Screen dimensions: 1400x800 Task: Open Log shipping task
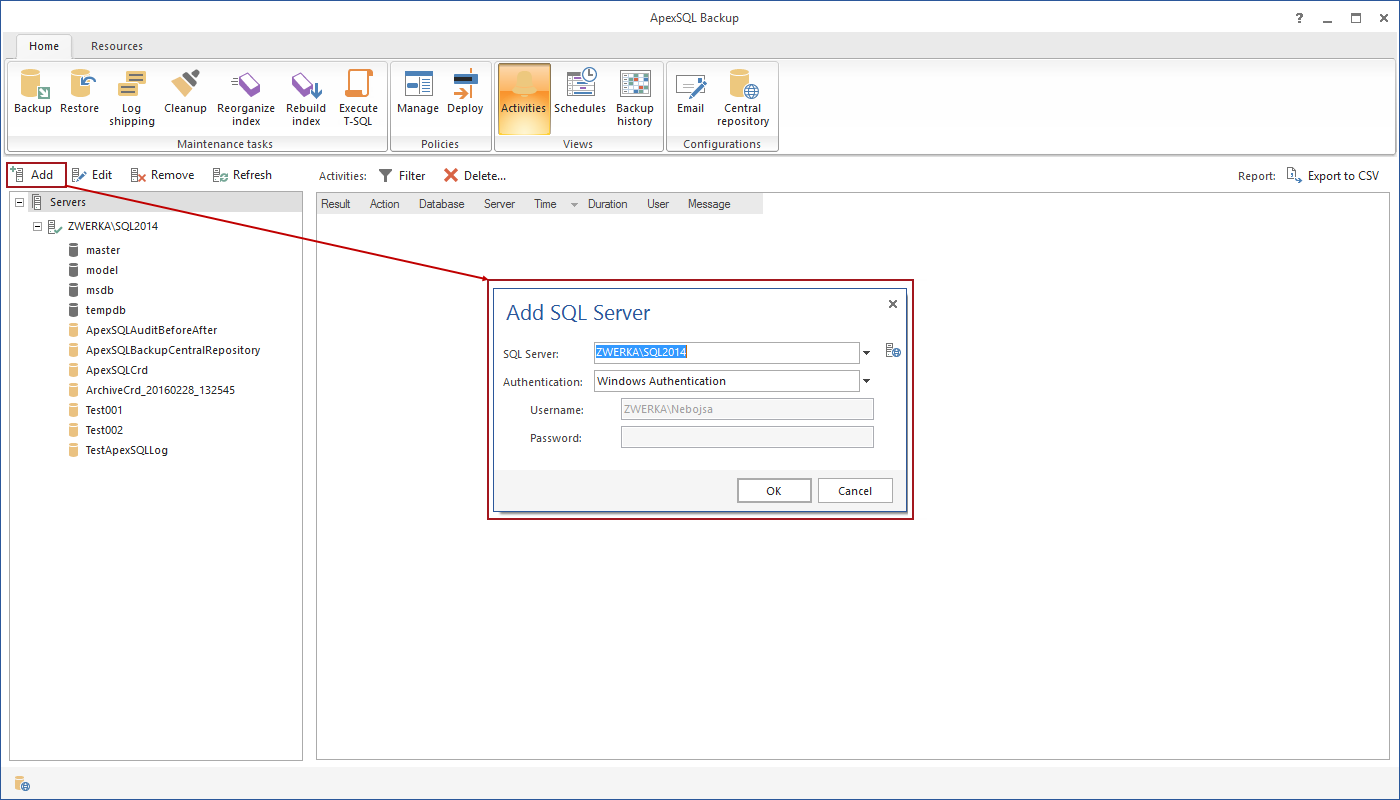[132, 97]
